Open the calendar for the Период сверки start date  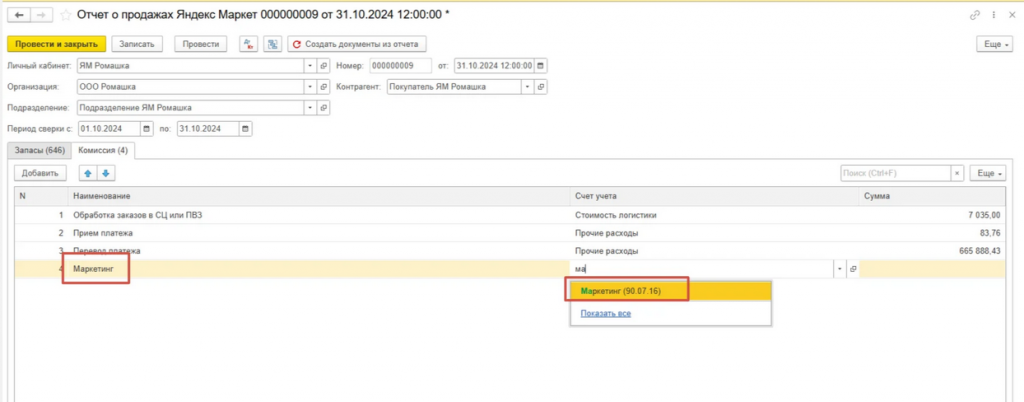(147, 128)
